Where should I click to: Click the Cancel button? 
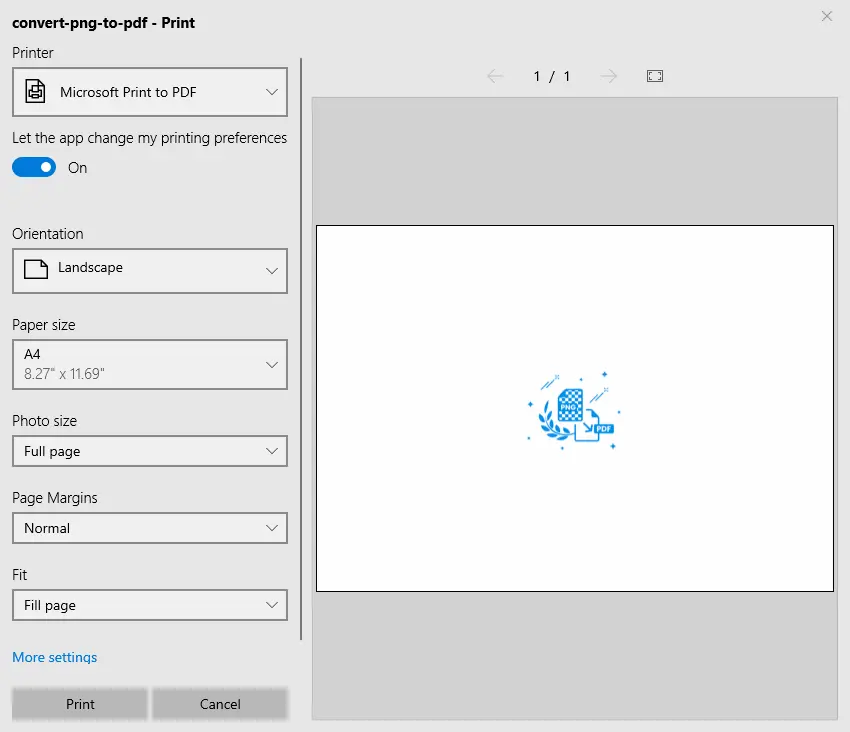(x=220, y=704)
